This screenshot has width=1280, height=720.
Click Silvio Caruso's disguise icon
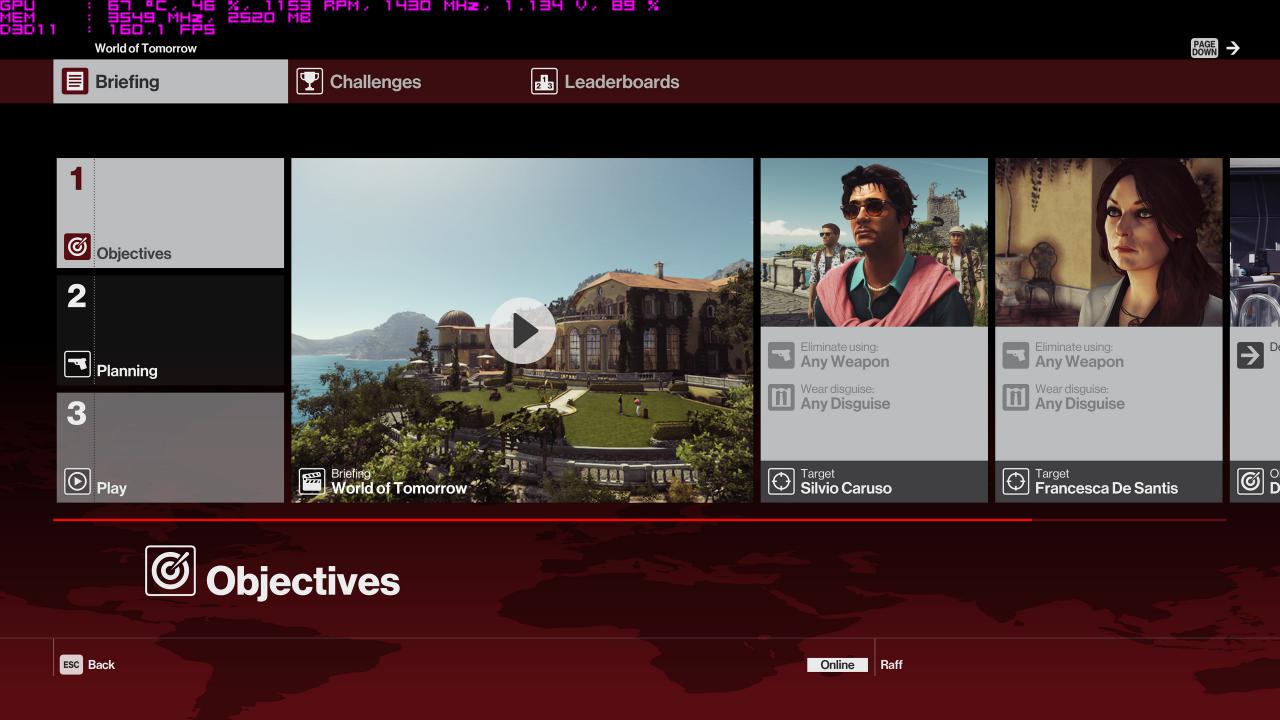pos(781,397)
